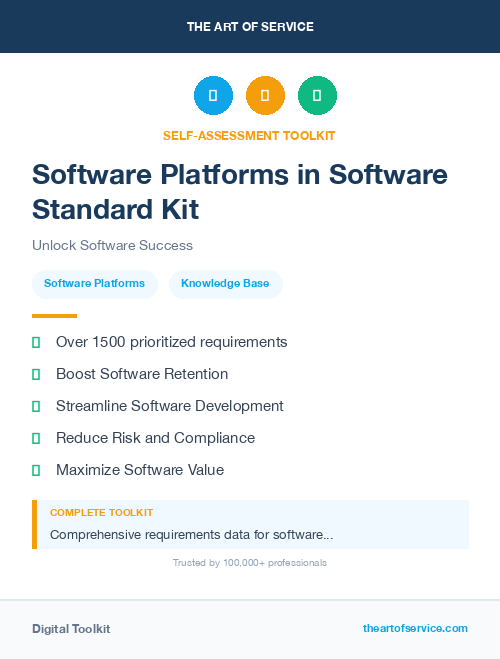Click the text Boost Software Retention

tap(142, 374)
